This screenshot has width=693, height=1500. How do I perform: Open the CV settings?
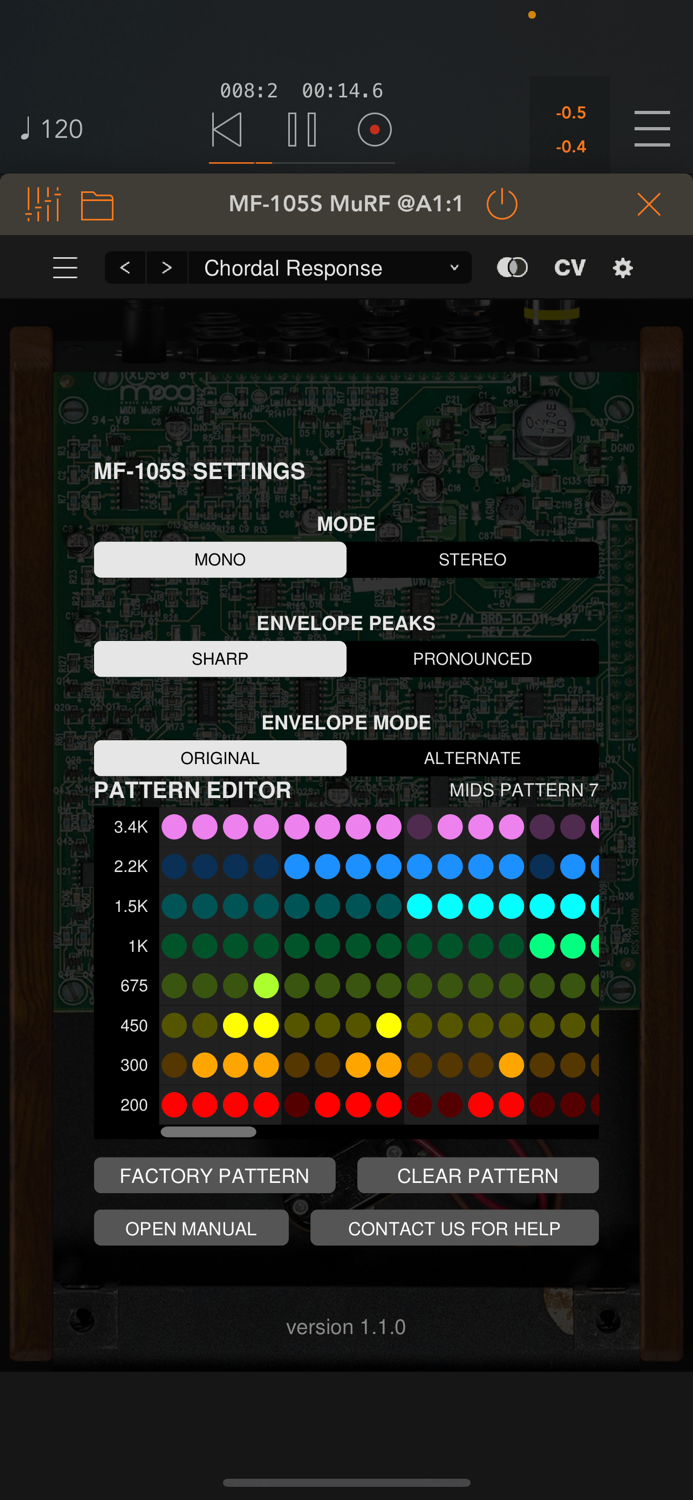coord(570,268)
